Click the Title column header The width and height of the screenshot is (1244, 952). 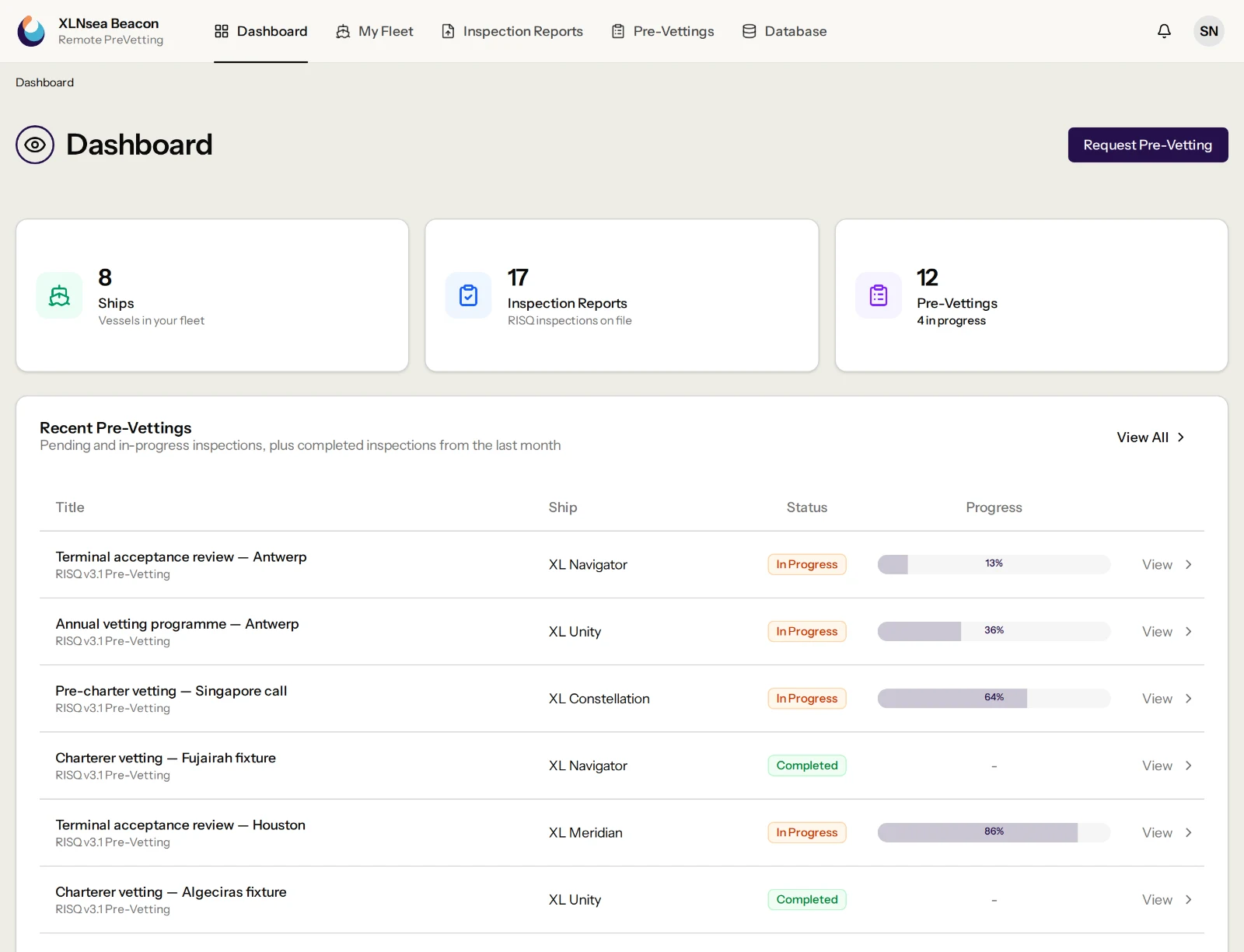click(70, 507)
